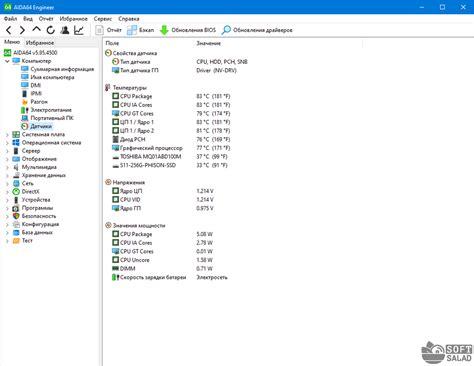This screenshot has height=366, width=474.
Task: Select Суммарная информация in the tree
Action: (x=57, y=69)
